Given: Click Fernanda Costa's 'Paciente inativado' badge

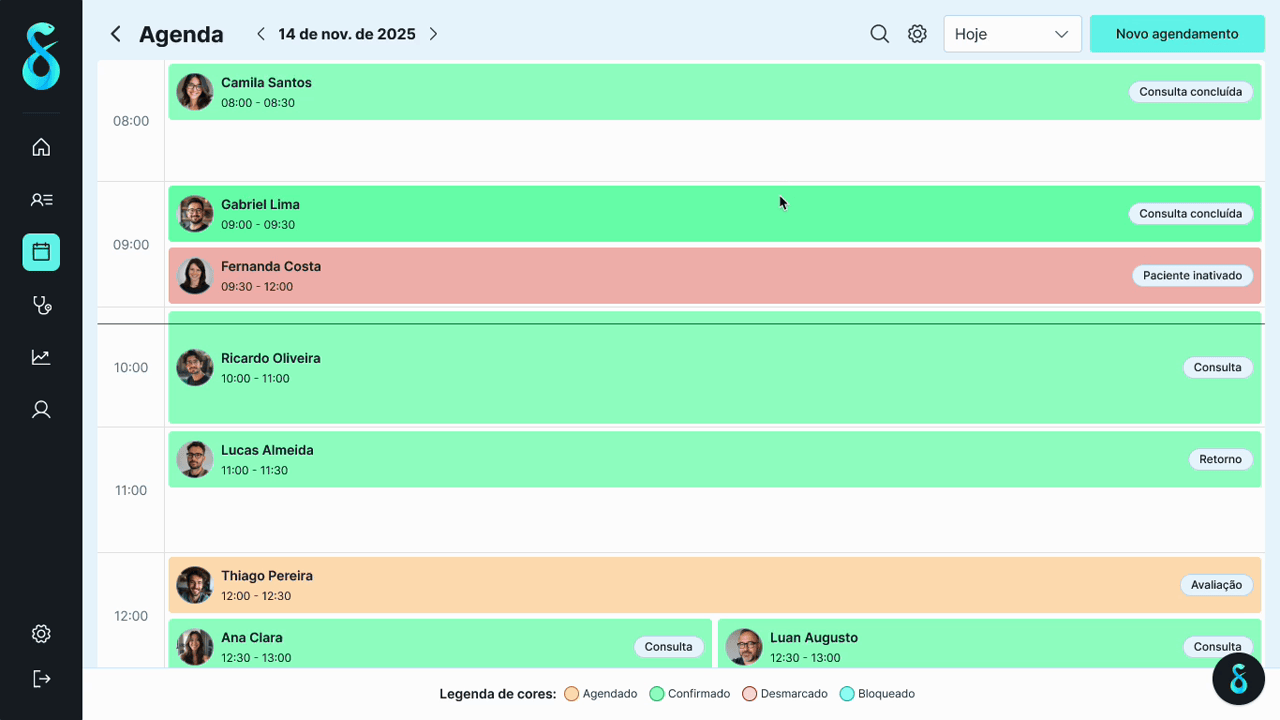Looking at the screenshot, I should click(x=1192, y=275).
